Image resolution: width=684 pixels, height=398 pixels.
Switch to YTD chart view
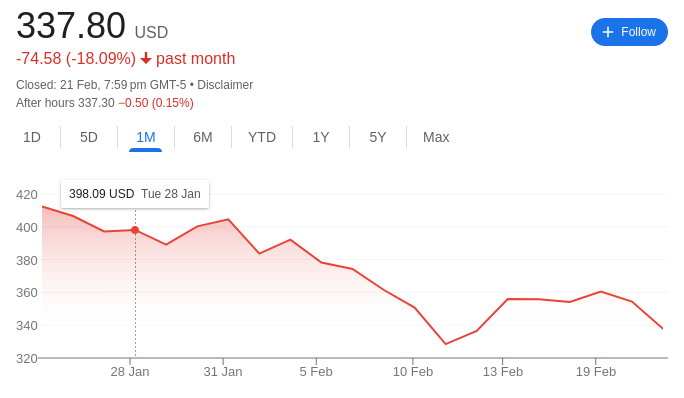coord(262,137)
